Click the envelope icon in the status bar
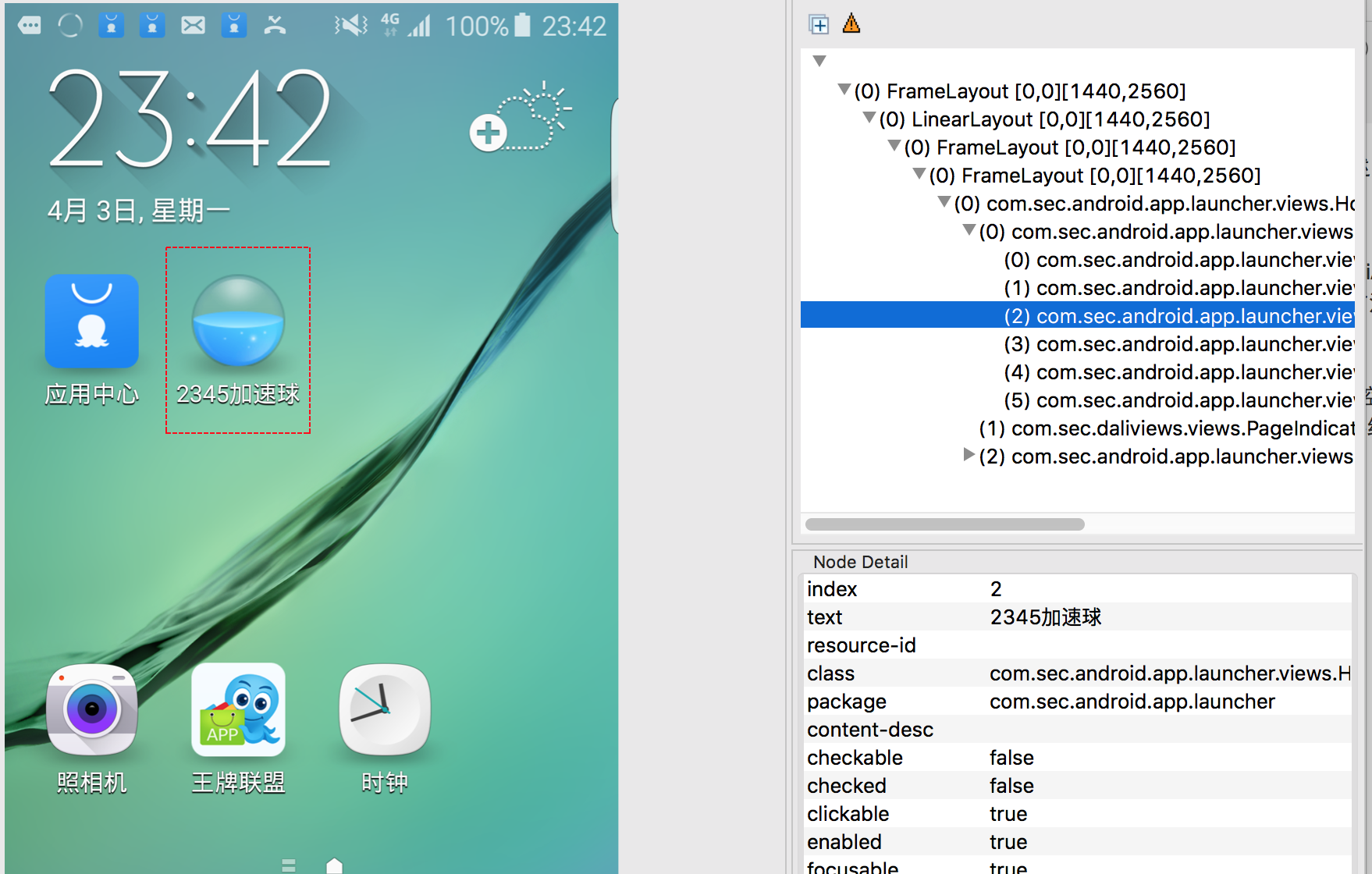The image size is (1372, 874). pyautogui.click(x=194, y=24)
